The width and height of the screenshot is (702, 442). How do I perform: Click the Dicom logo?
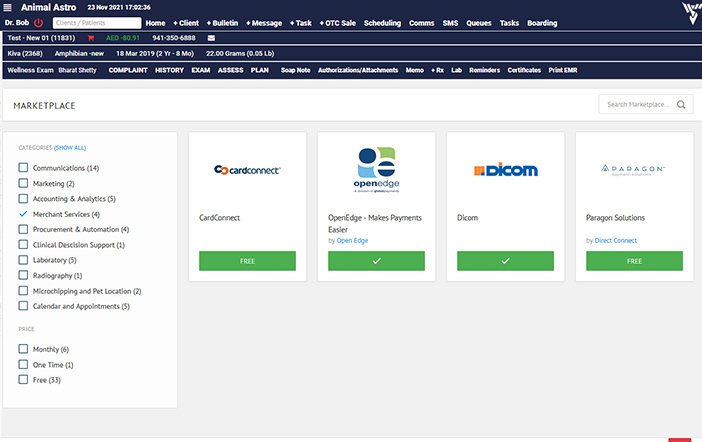click(506, 170)
